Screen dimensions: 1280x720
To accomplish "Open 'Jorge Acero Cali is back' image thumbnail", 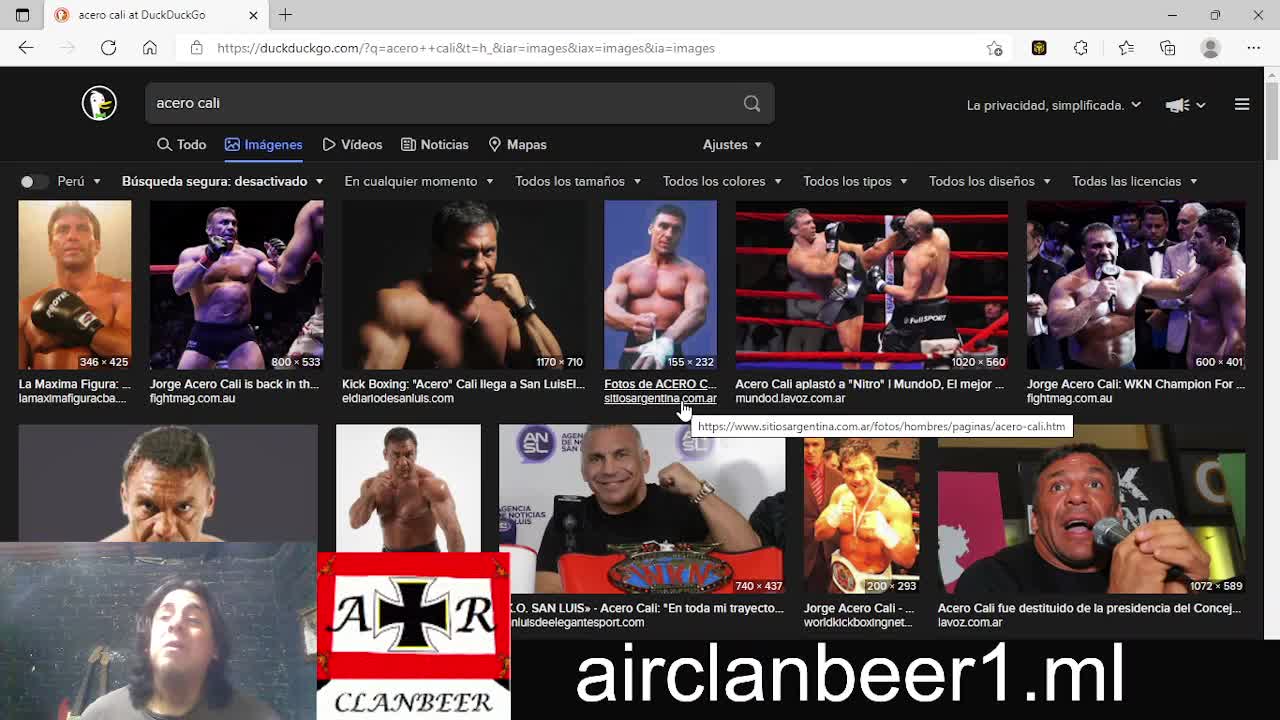I will pyautogui.click(x=236, y=285).
